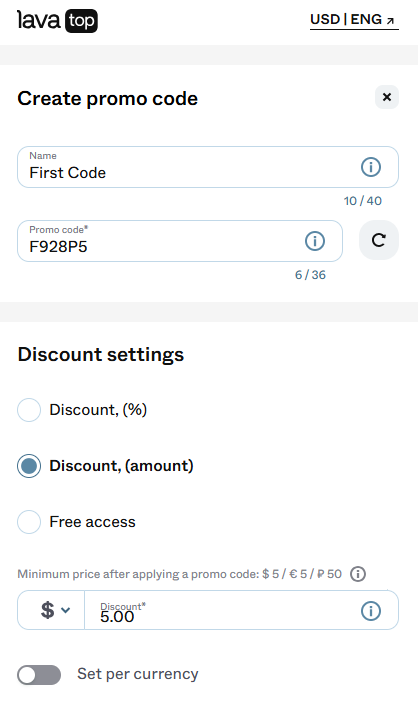Close the Create promo code panel

tap(387, 97)
